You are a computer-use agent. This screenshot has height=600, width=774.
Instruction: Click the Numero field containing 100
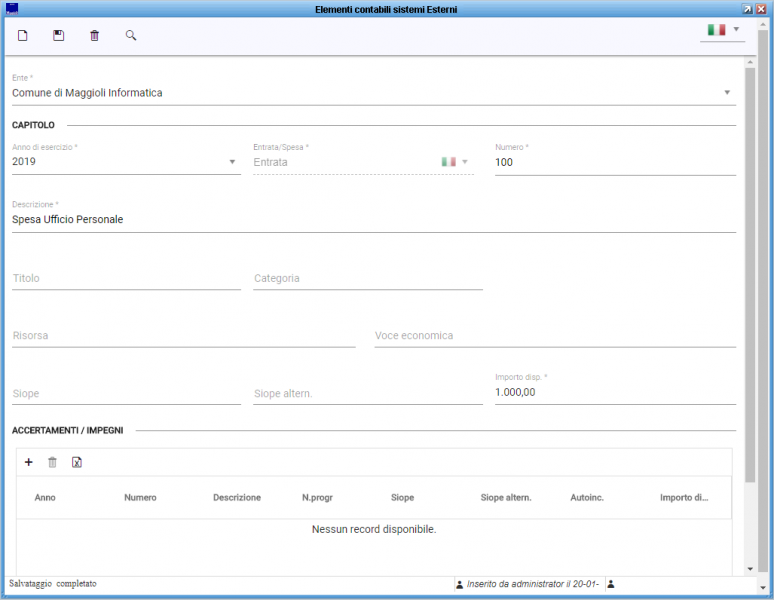point(615,162)
